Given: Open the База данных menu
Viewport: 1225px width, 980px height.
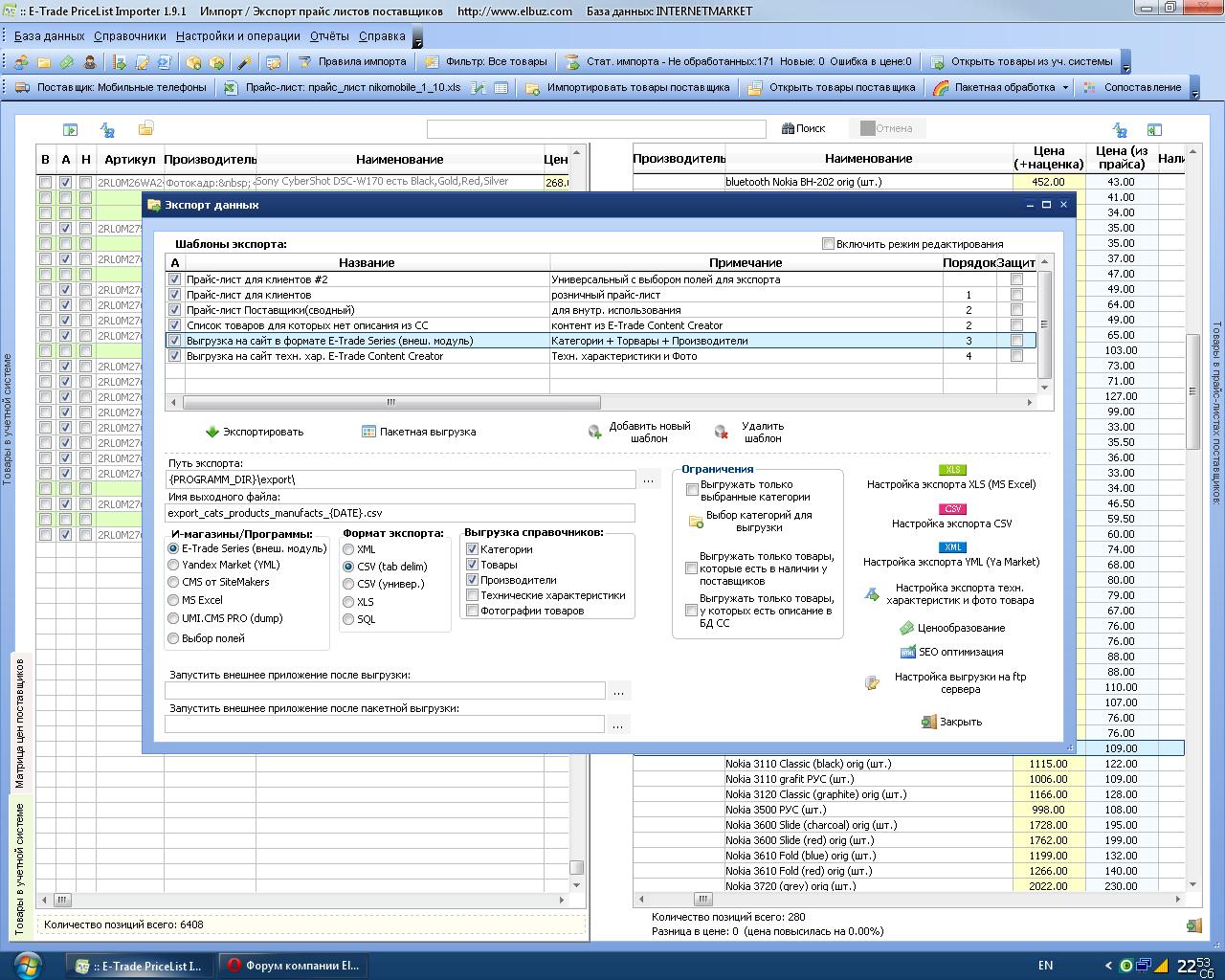Looking at the screenshot, I should point(49,36).
